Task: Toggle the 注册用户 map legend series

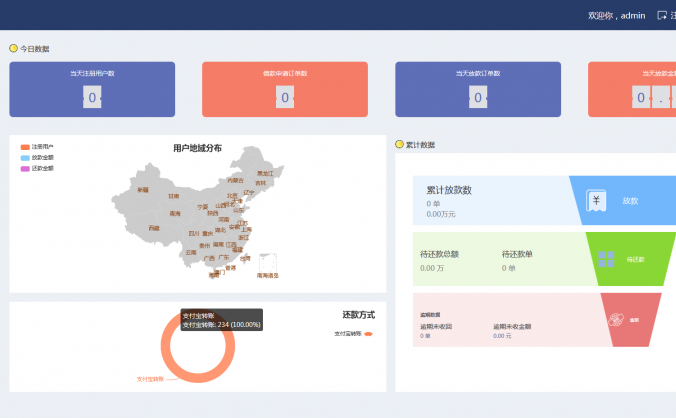Action: pos(37,147)
